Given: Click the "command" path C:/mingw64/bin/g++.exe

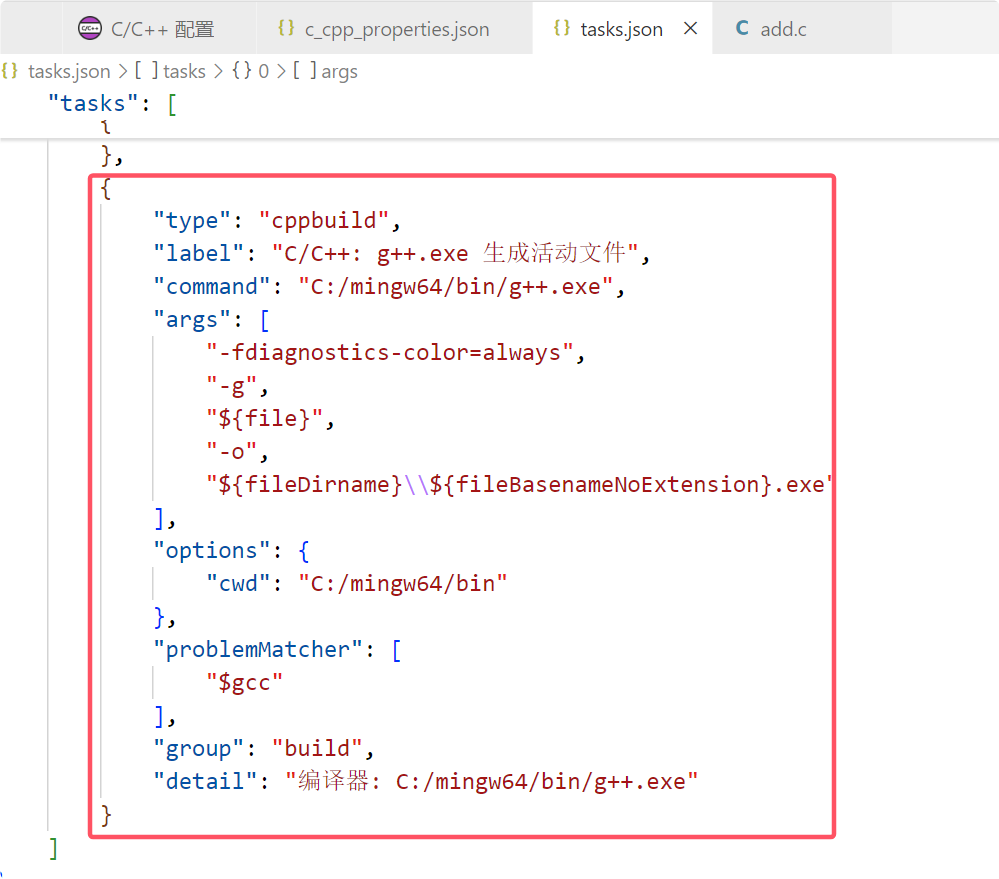Looking at the screenshot, I should point(455,287).
